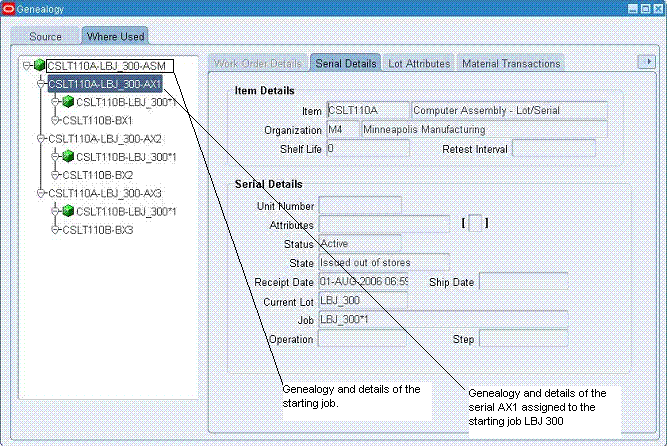Click the Minneapolis Manufacturing field
667x446 pixels.
[484, 129]
